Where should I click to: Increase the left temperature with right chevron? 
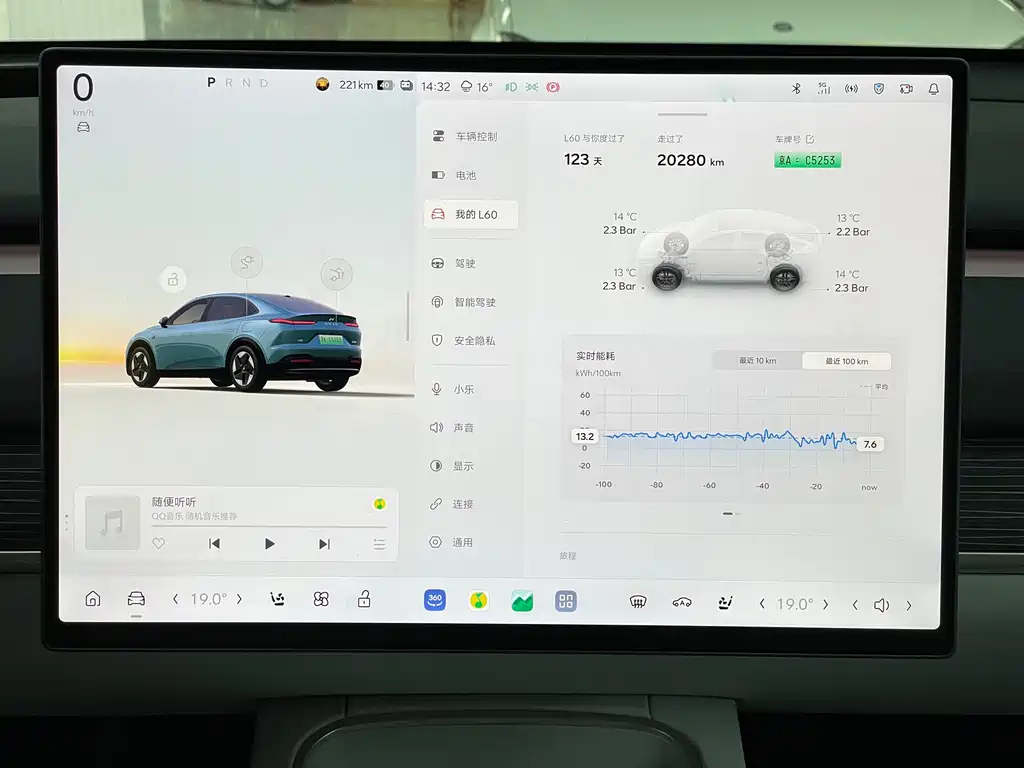(240, 600)
